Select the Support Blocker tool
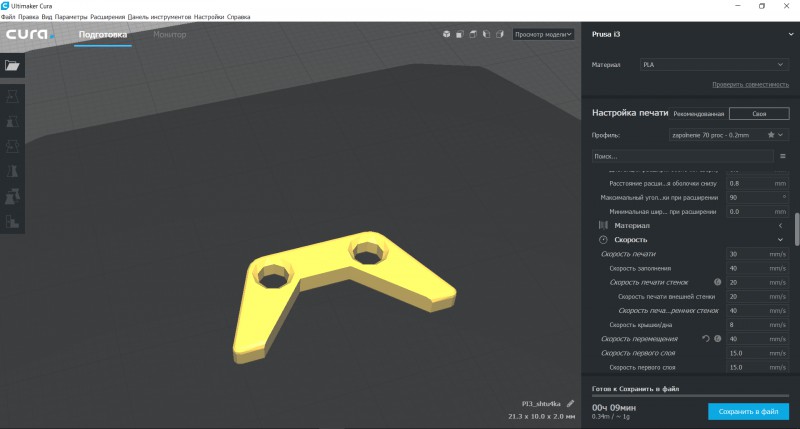The height and width of the screenshot is (429, 800). tap(12, 221)
